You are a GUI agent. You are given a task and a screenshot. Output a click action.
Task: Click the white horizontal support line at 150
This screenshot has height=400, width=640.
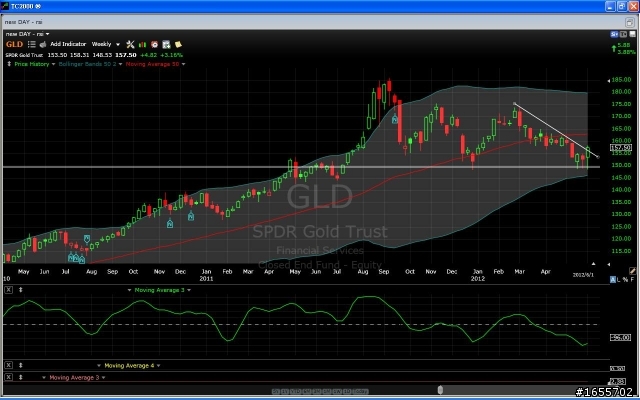click(301, 167)
